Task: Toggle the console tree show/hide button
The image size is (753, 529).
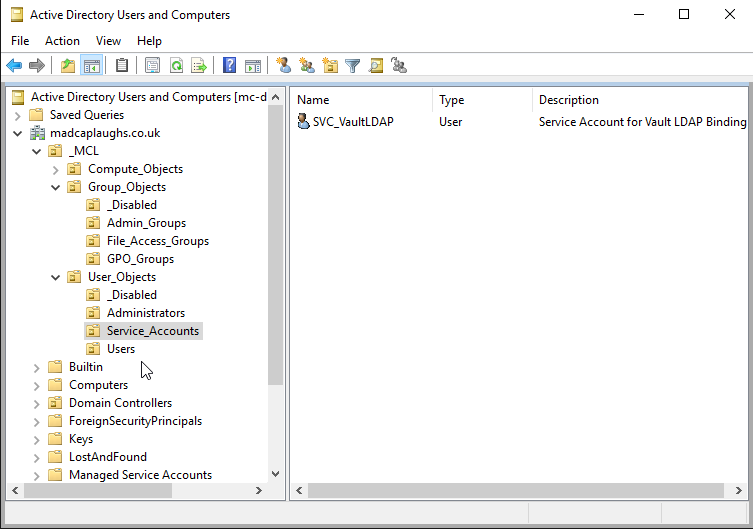Action: pos(91,66)
